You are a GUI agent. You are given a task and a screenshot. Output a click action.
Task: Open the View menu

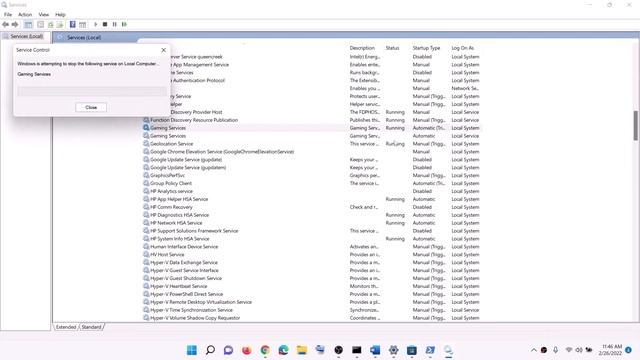[44, 14]
